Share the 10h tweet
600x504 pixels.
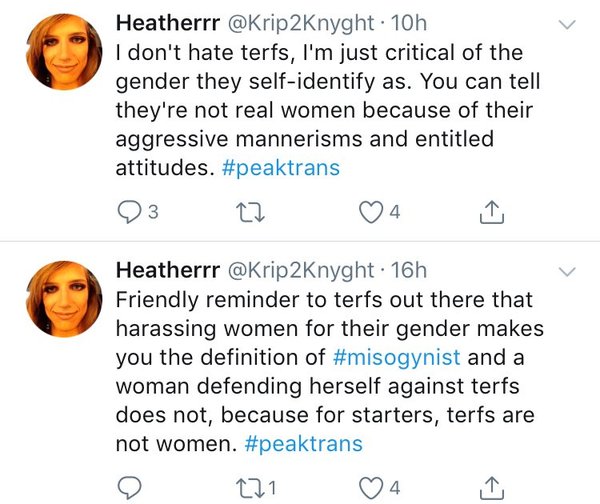491,212
